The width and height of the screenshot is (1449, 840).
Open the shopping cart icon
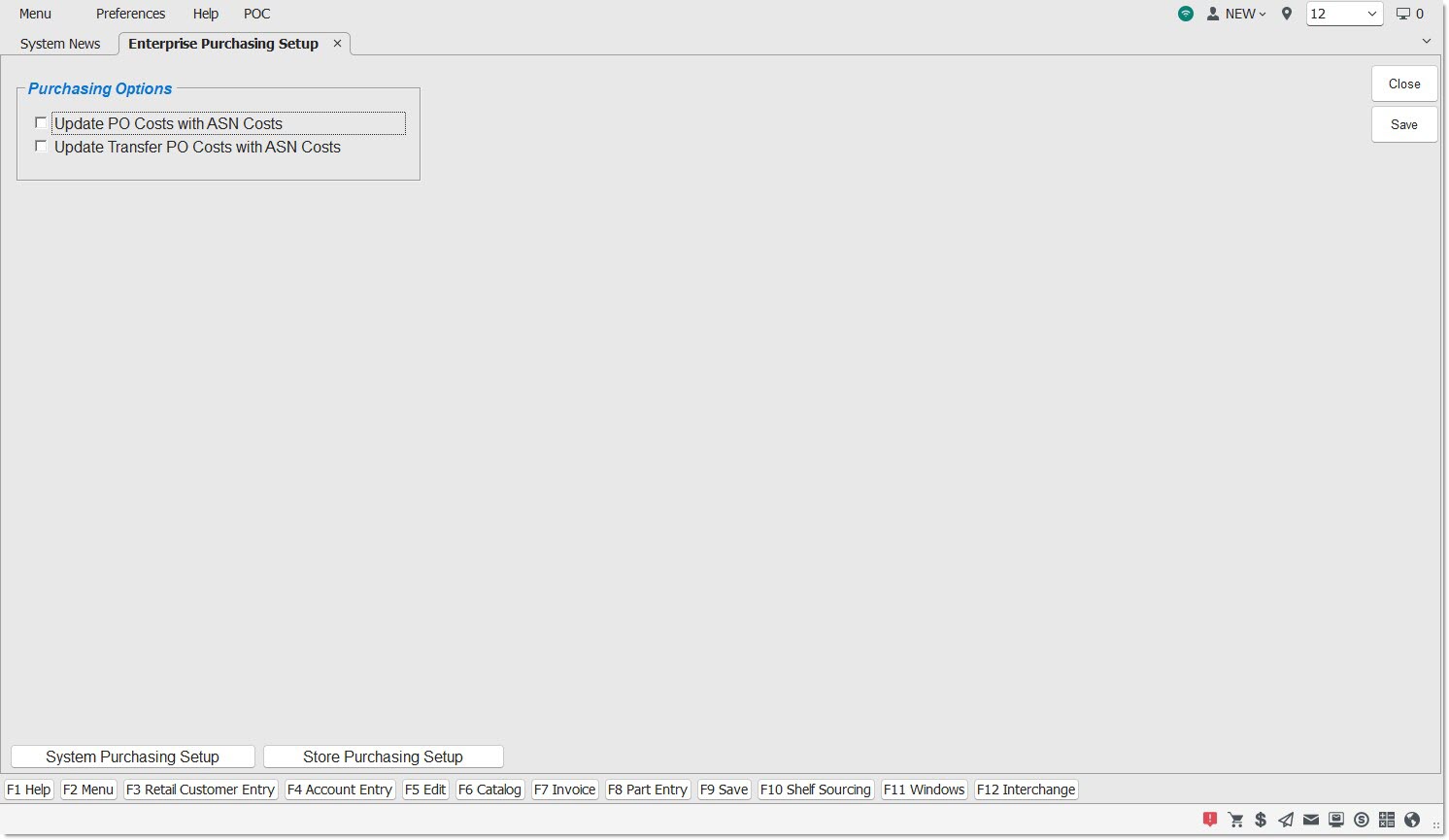[x=1235, y=820]
